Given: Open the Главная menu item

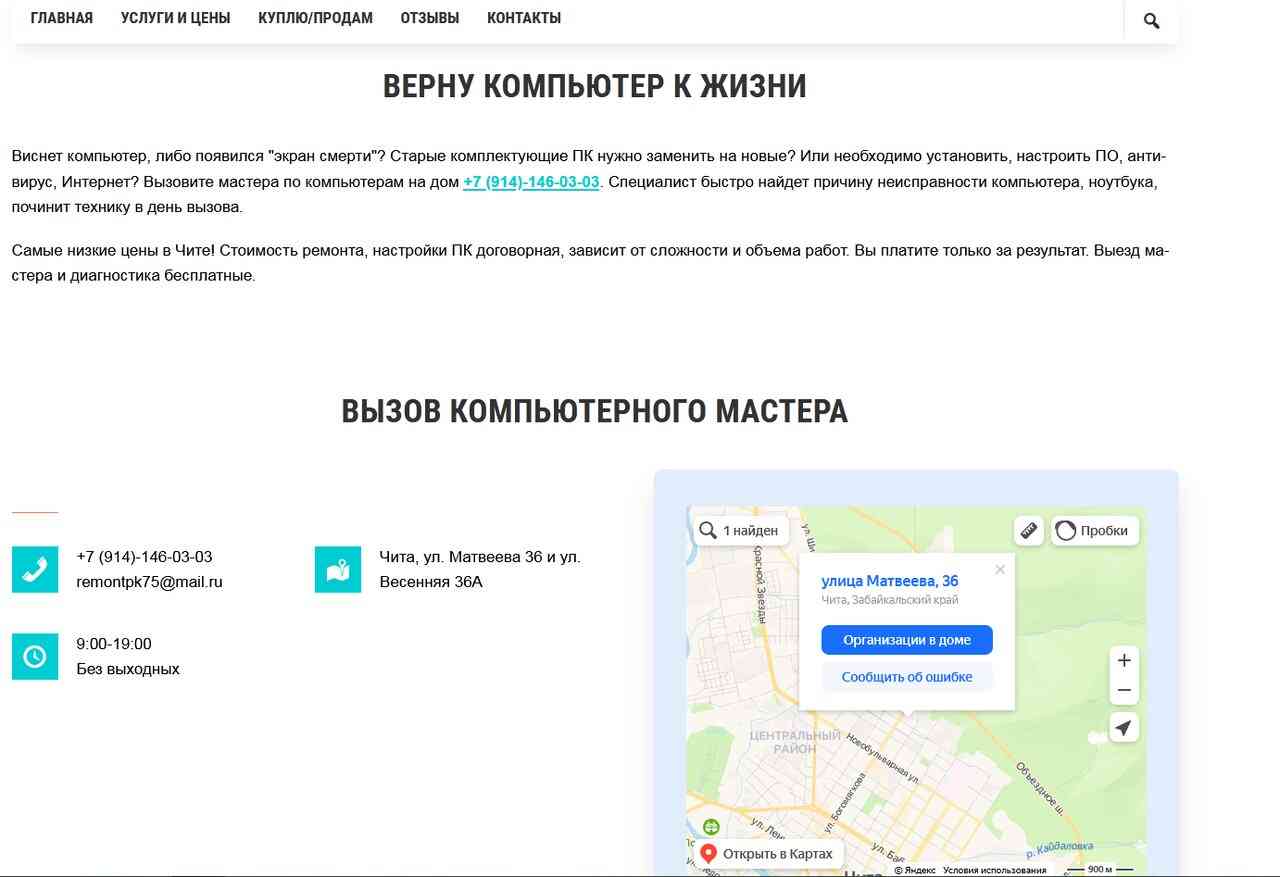Looking at the screenshot, I should [x=62, y=18].
